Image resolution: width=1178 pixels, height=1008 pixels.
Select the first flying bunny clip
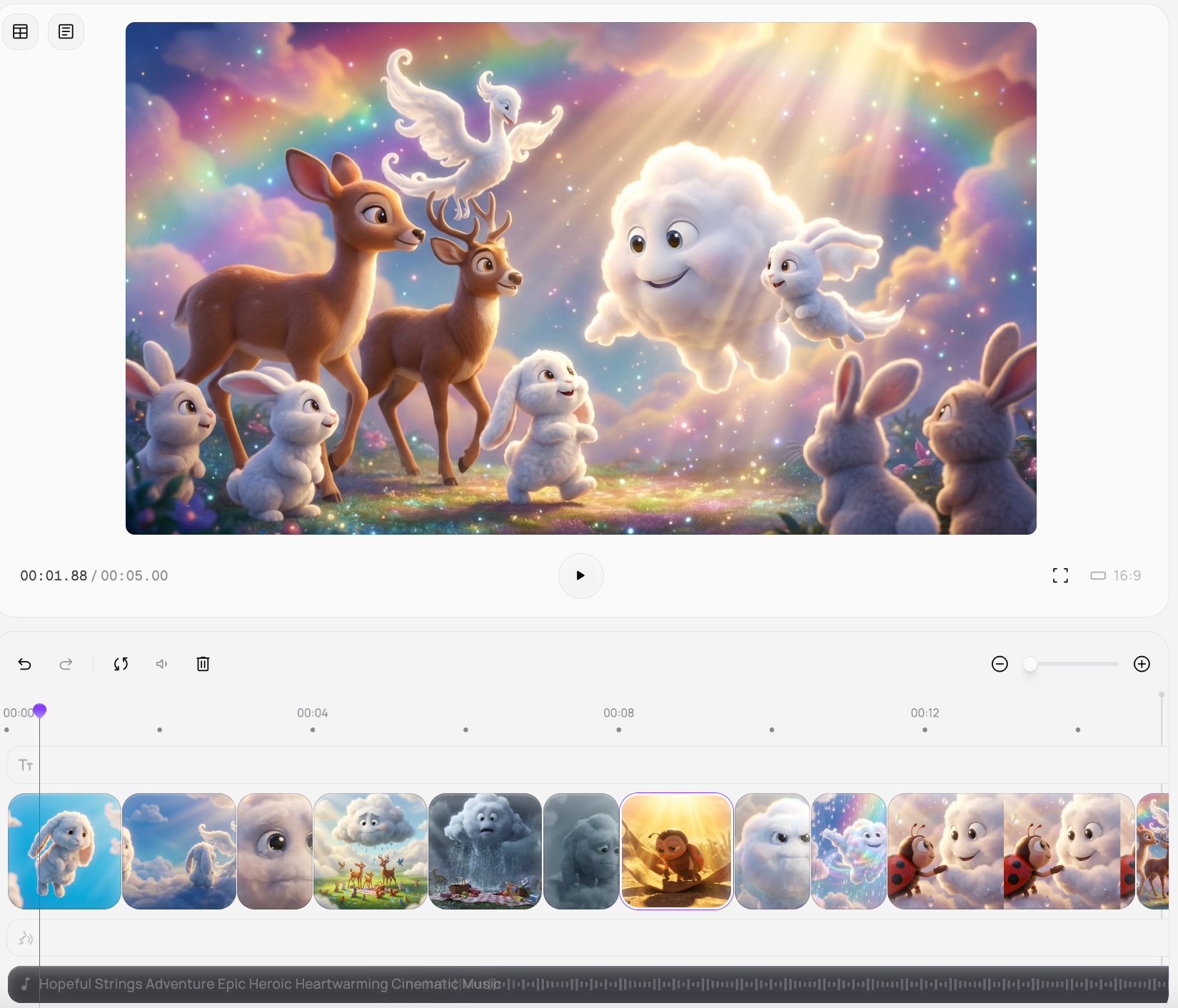64,851
